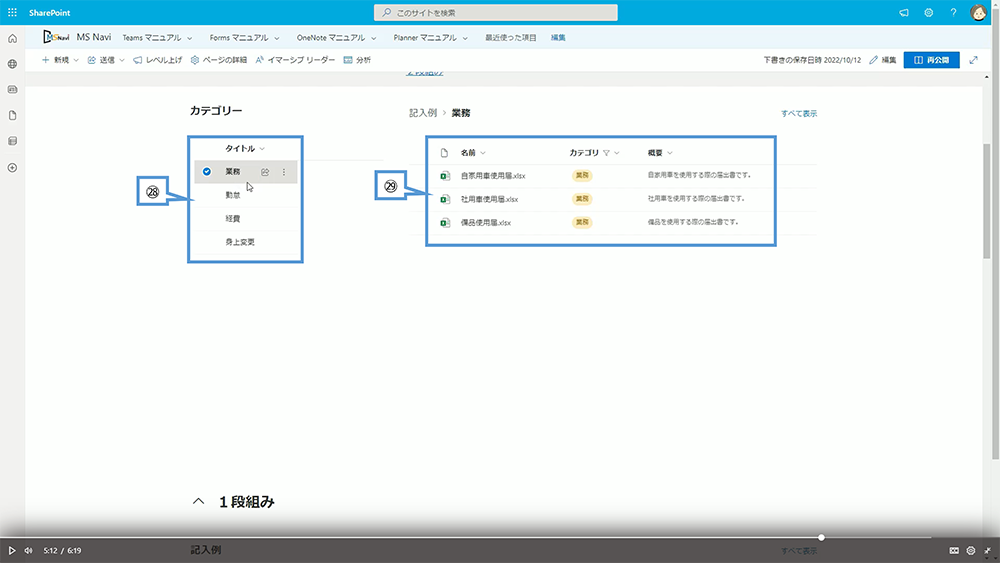Click the create plus icon in left rail
1000x563 pixels.
point(12,168)
